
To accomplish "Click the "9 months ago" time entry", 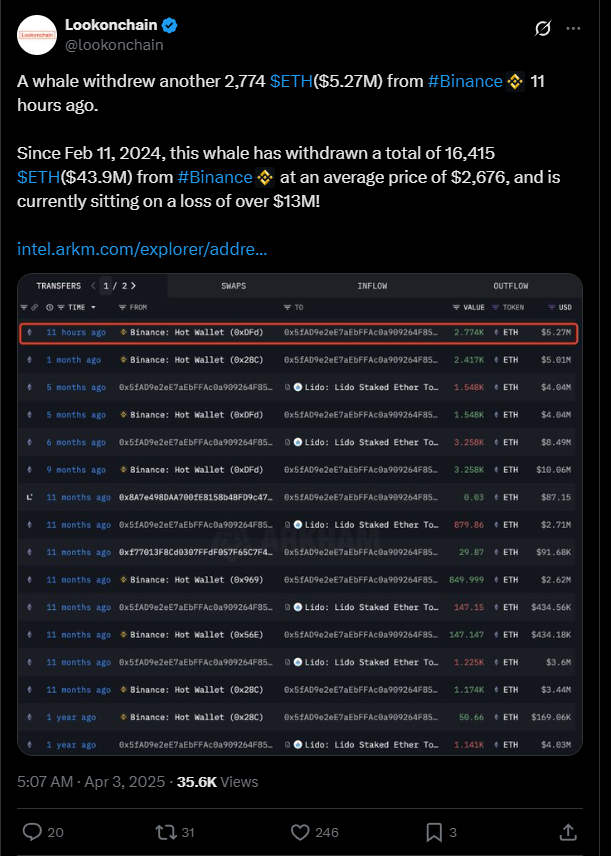I will click(76, 470).
